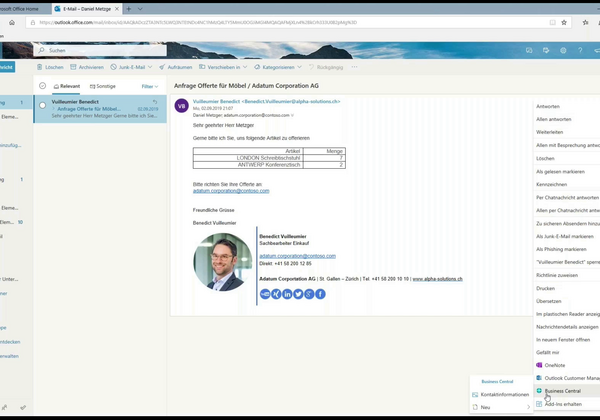Click sender Vuilleumier Benedict email link
The height and width of the screenshot is (420, 600).
pos(266,101)
